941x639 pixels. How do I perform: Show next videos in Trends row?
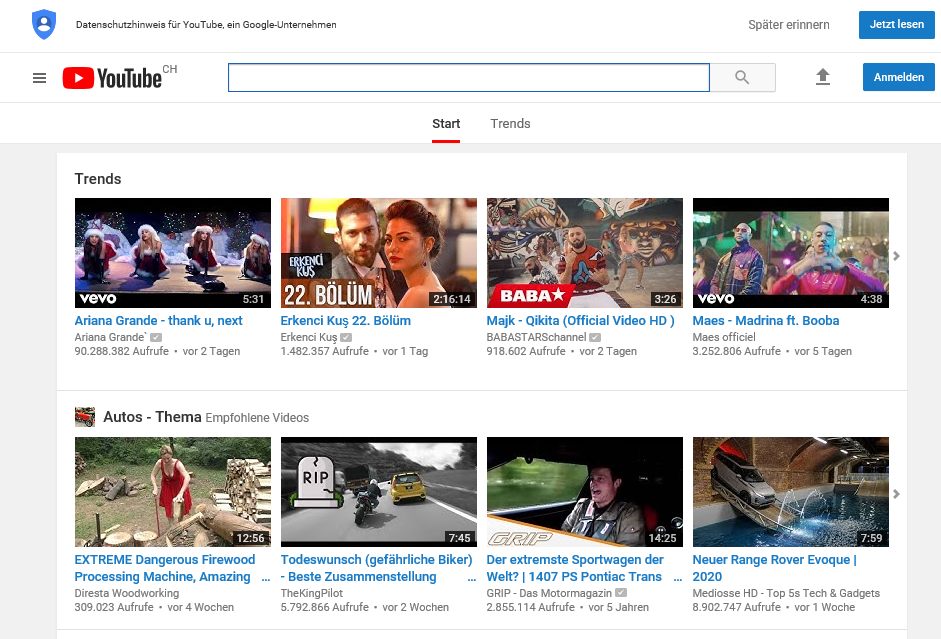896,256
